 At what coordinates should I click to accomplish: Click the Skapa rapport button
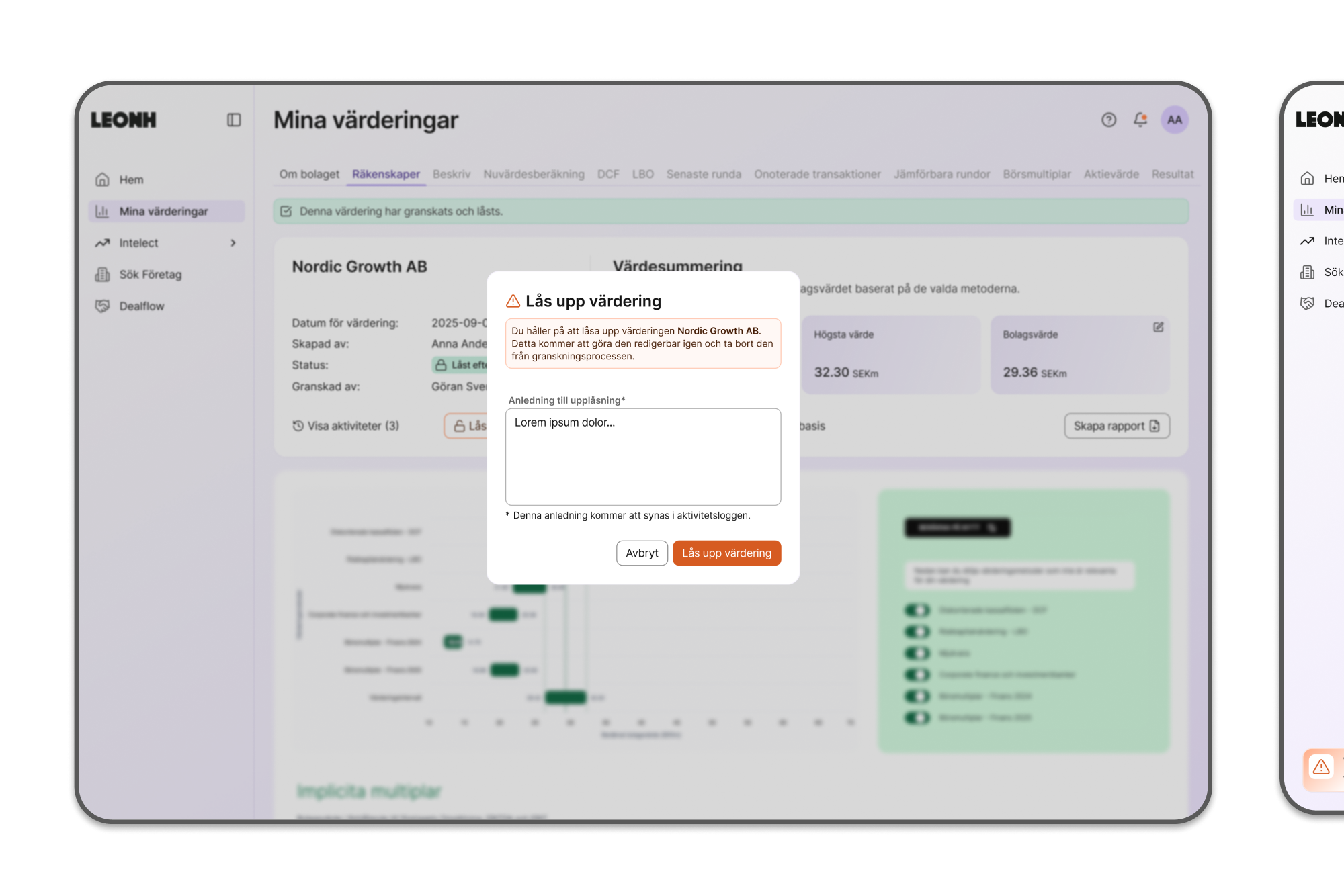point(1116,425)
